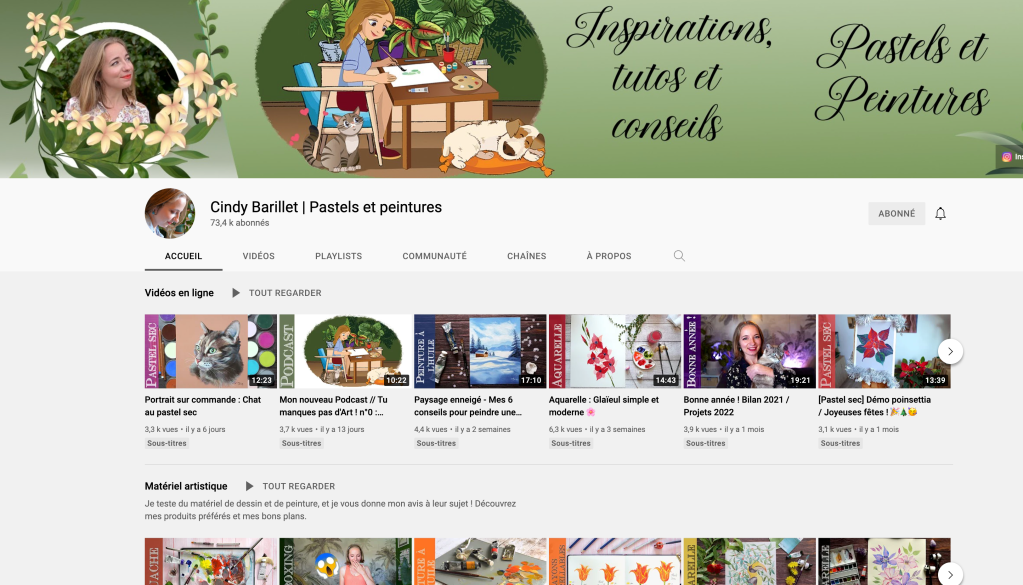The width and height of the screenshot is (1023, 585).
Task: Toggle the ABONNÉ subscription button
Action: [896, 214]
